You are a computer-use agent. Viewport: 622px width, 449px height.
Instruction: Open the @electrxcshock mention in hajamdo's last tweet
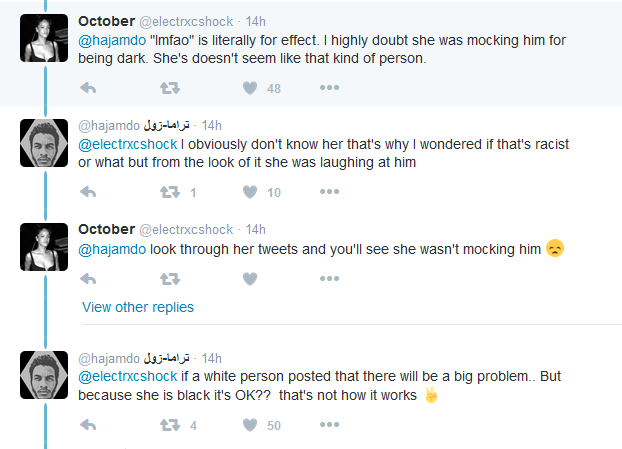tap(126, 376)
